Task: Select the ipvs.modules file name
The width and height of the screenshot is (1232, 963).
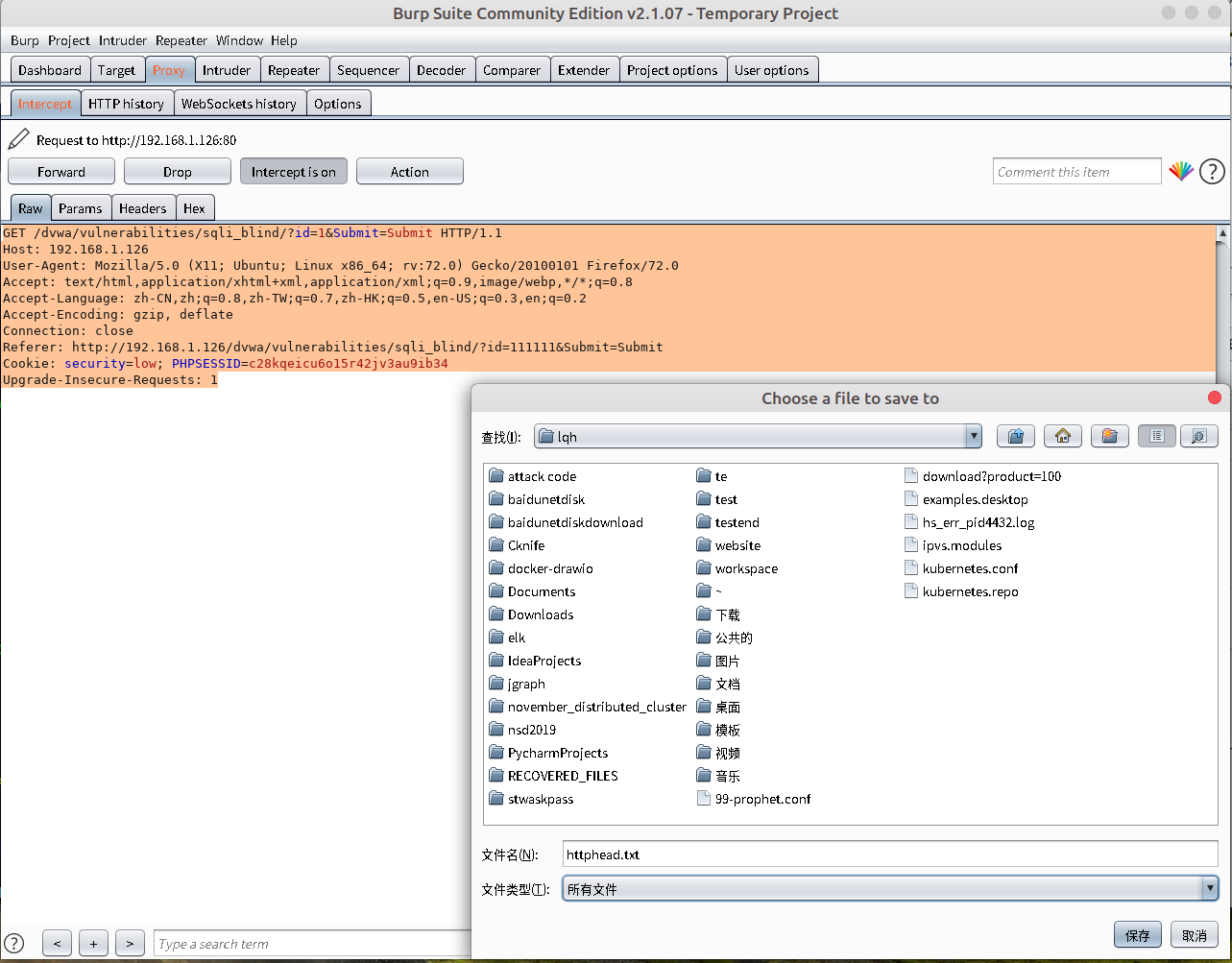Action: 962,545
